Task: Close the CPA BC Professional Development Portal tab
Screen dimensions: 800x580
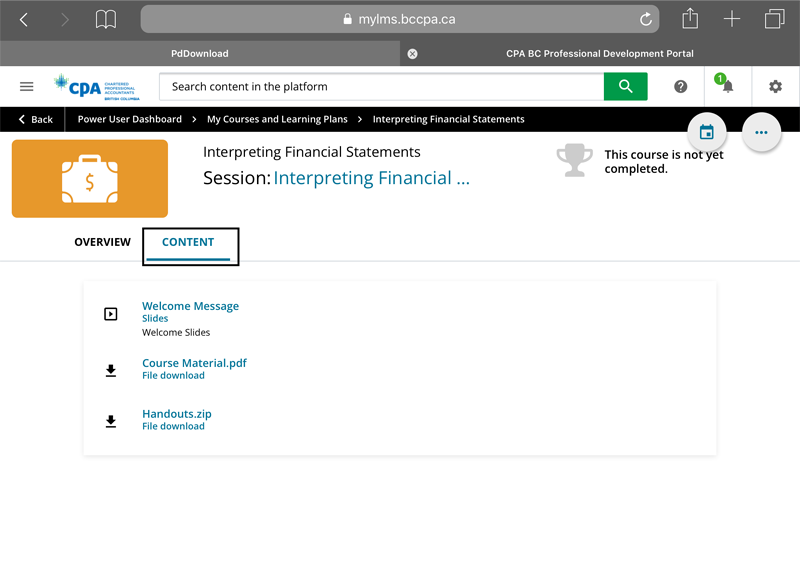Action: coord(412,54)
